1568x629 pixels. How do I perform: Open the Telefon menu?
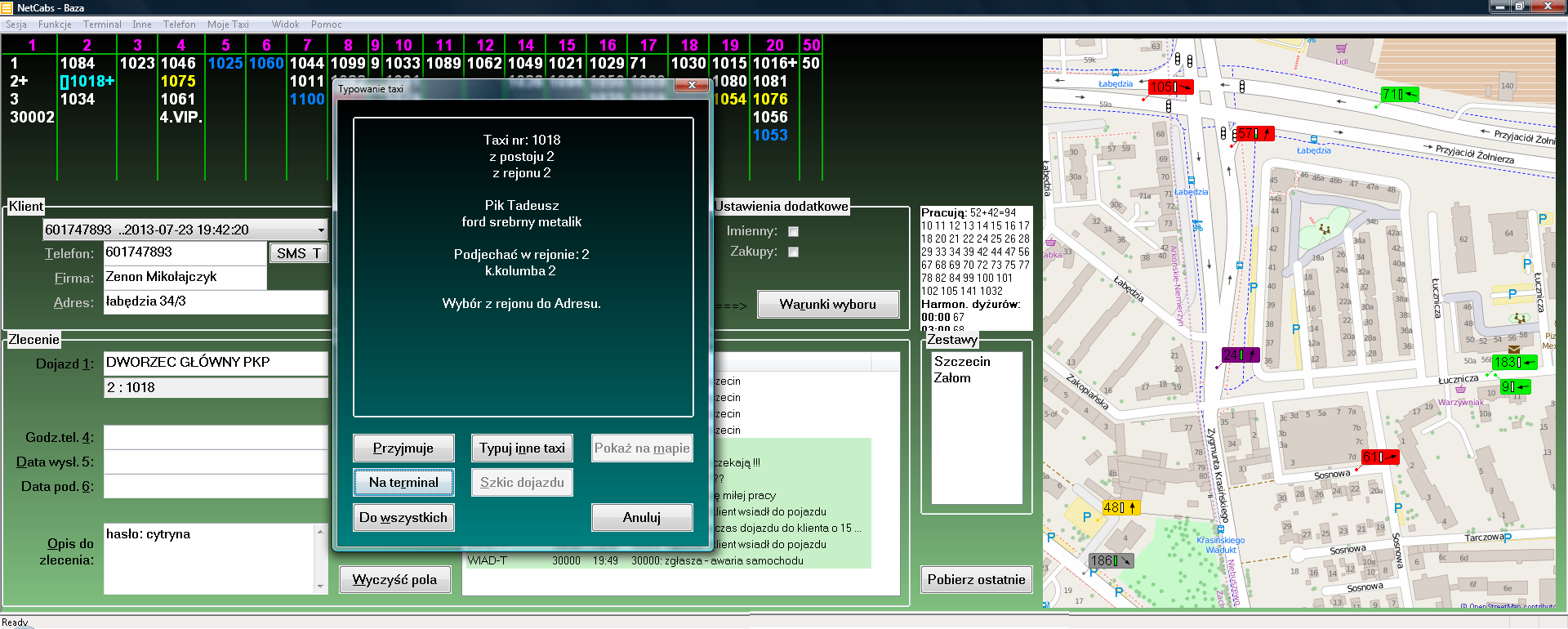180,25
